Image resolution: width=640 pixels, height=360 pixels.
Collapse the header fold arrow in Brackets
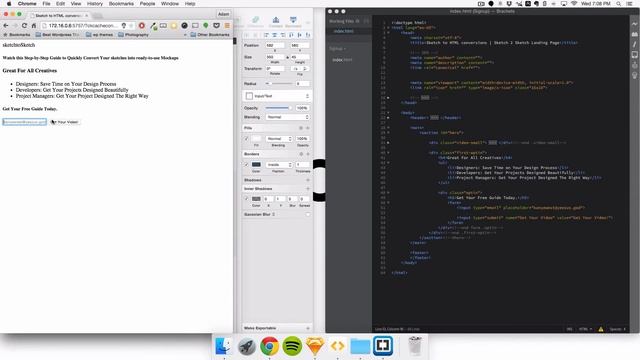point(388,118)
